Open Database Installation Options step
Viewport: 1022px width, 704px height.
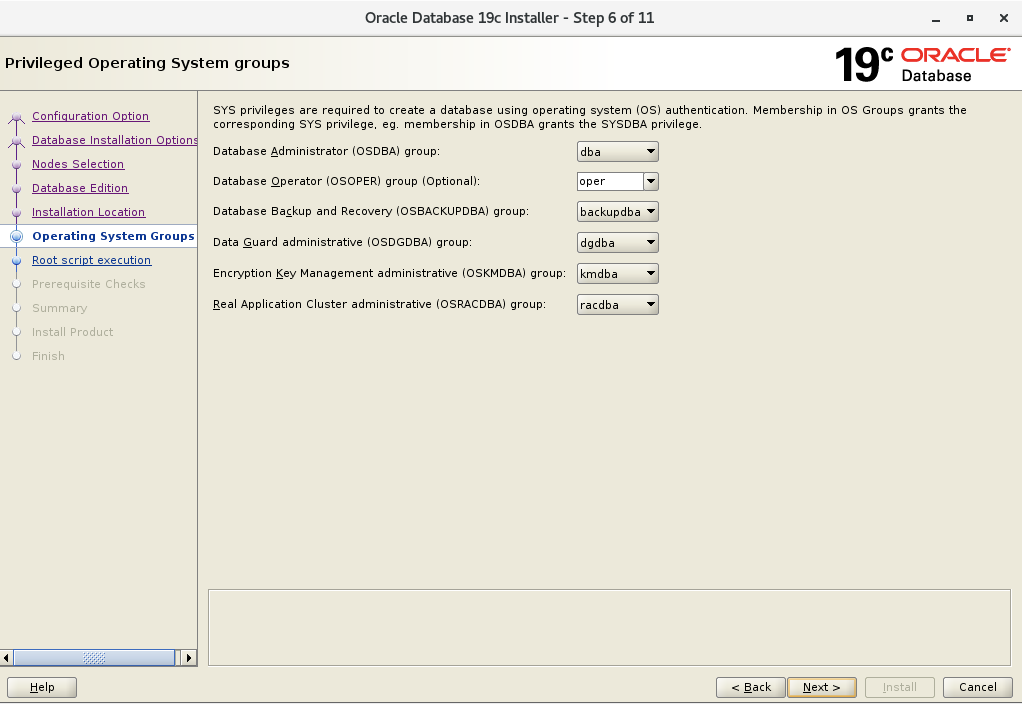[x=115, y=140]
